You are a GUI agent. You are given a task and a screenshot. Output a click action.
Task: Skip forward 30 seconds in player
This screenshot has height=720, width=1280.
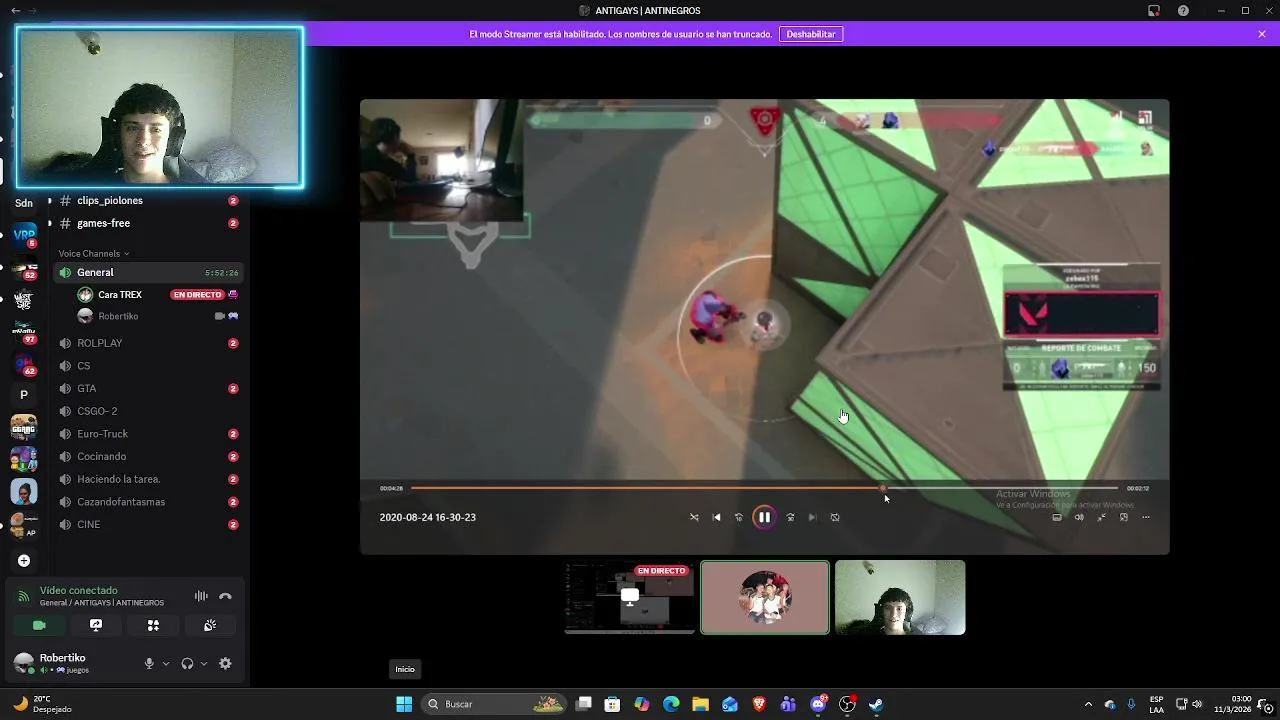790,517
